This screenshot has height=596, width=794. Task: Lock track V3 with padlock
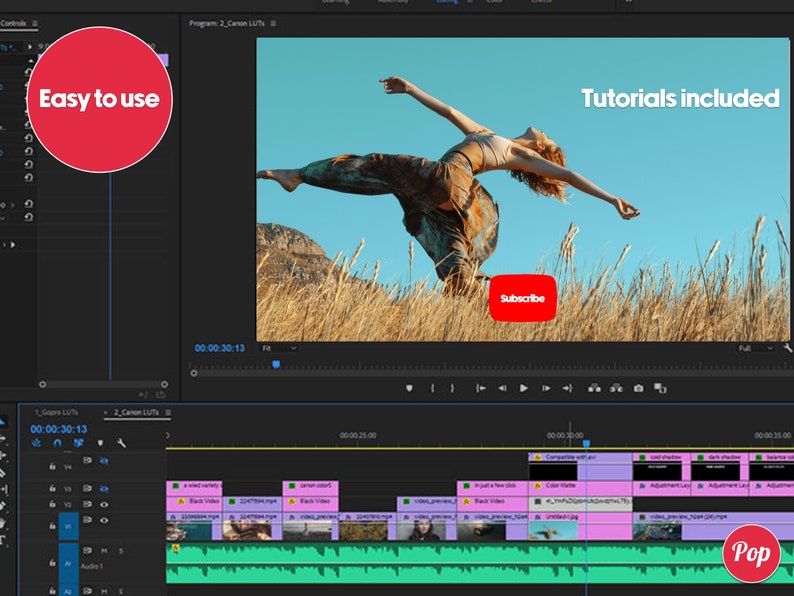52,488
